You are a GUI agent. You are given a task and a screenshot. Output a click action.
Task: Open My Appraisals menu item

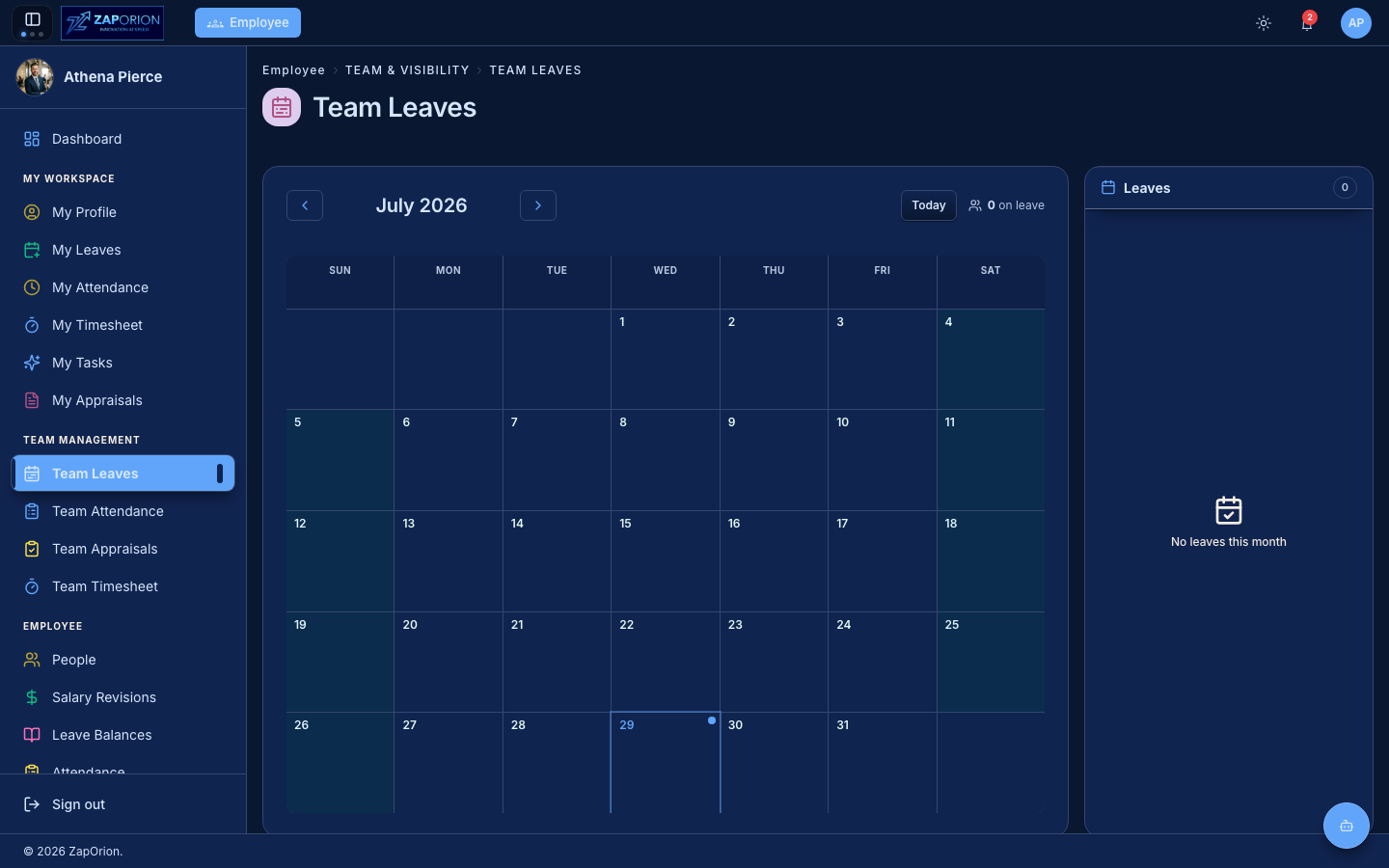(123, 400)
